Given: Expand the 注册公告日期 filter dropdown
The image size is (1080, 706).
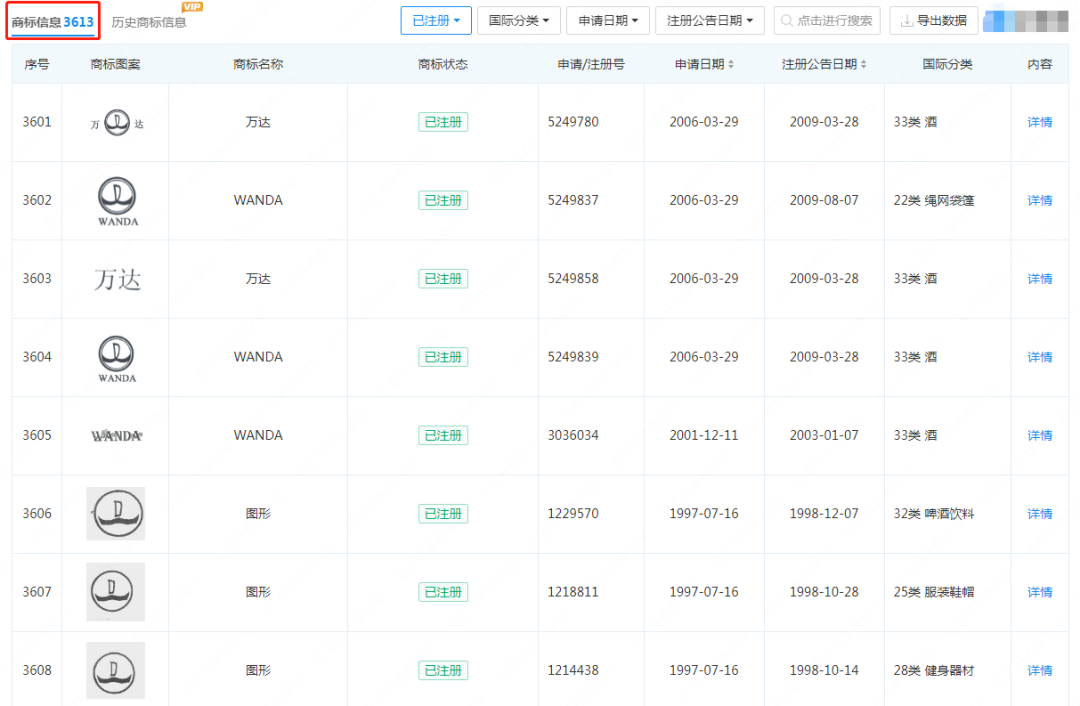Looking at the screenshot, I should (x=709, y=21).
